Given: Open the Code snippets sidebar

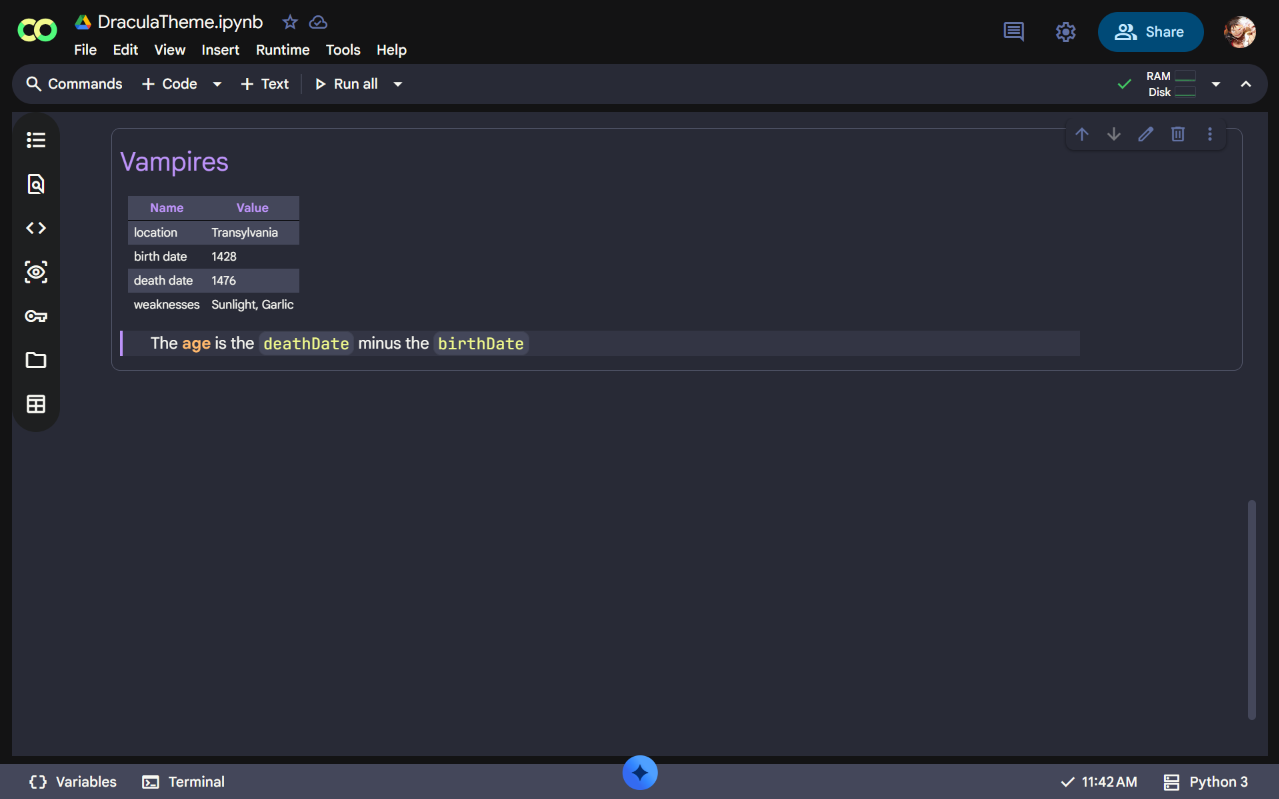Looking at the screenshot, I should click(36, 228).
